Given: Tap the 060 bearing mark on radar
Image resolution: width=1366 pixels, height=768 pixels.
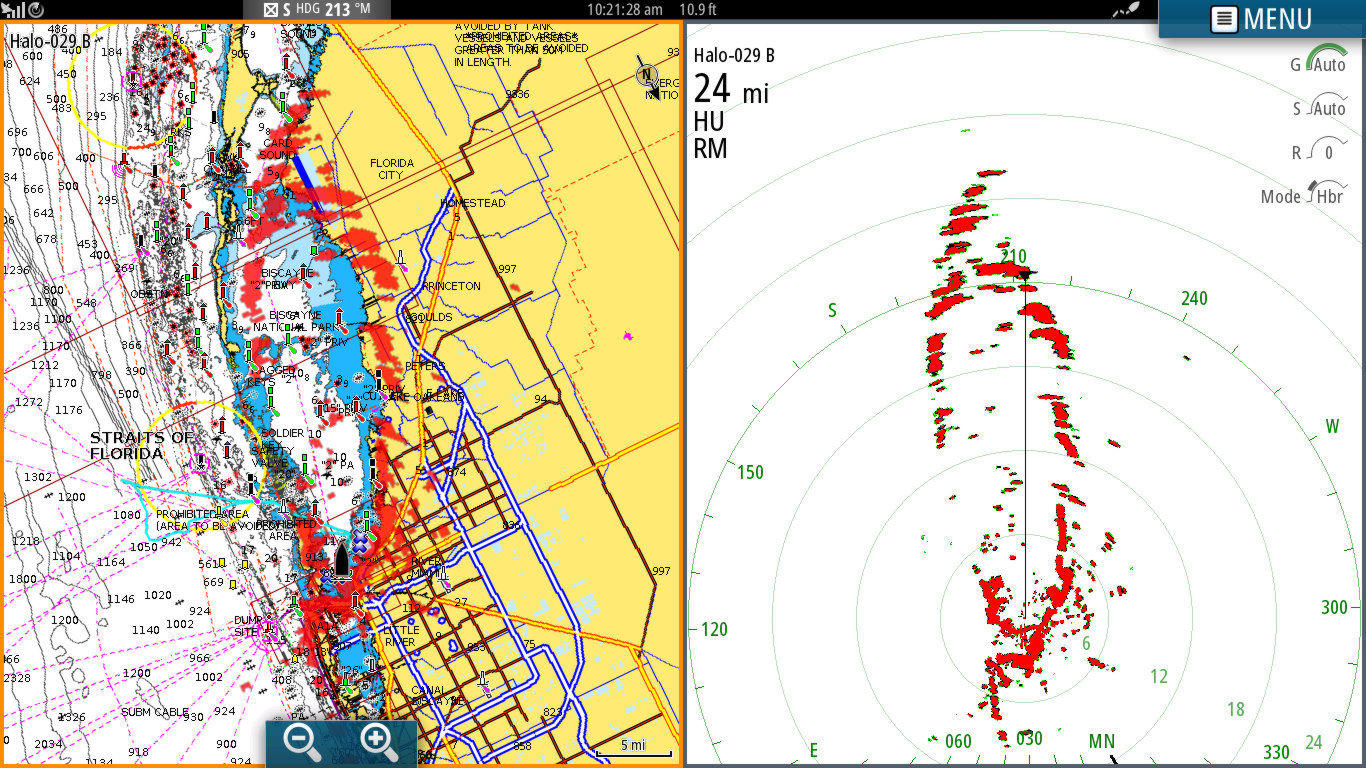Looking at the screenshot, I should pyautogui.click(x=958, y=741).
